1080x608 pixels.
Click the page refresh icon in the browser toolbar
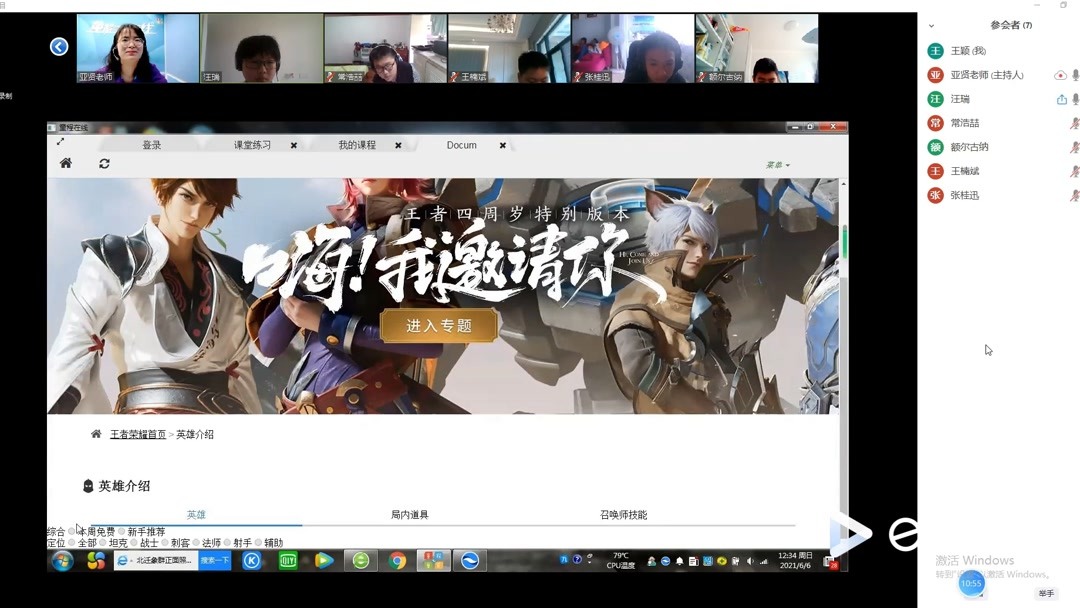coord(104,163)
